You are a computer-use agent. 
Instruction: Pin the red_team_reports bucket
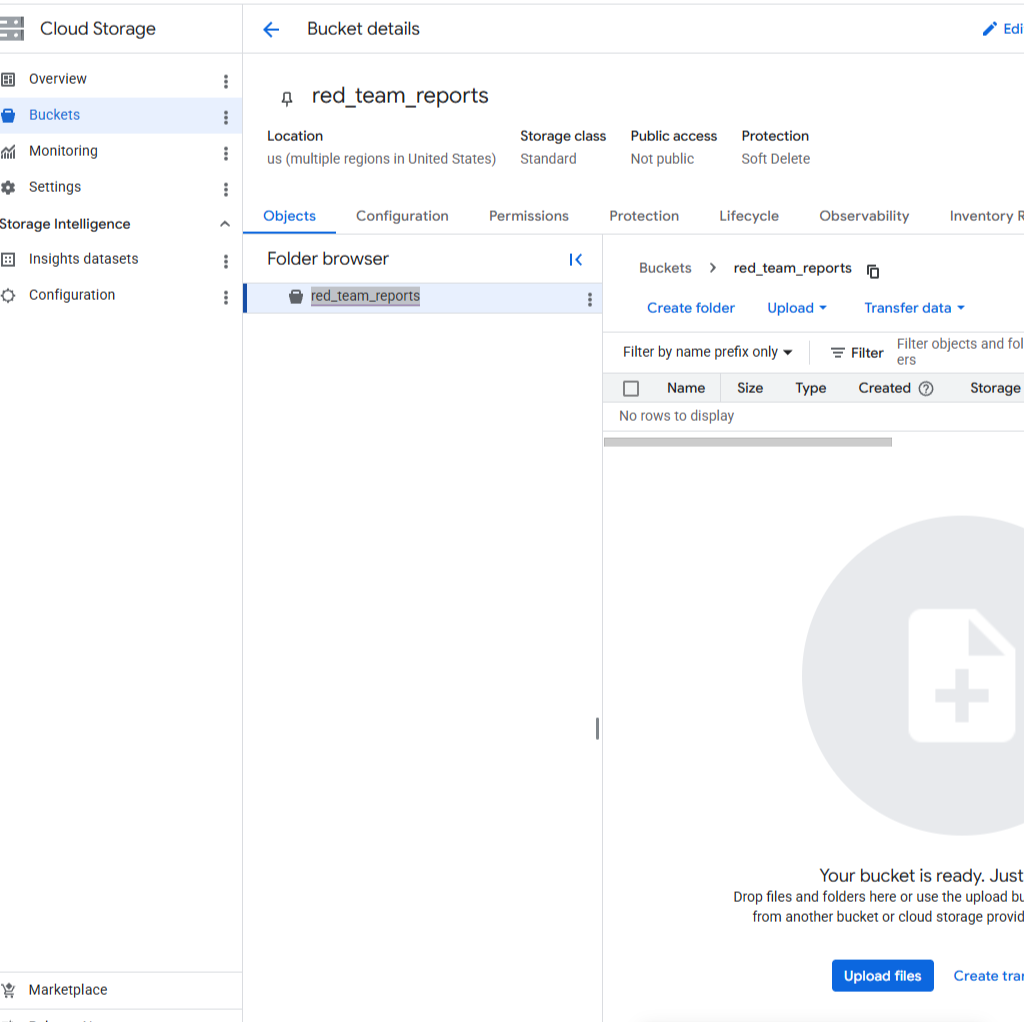tap(287, 98)
